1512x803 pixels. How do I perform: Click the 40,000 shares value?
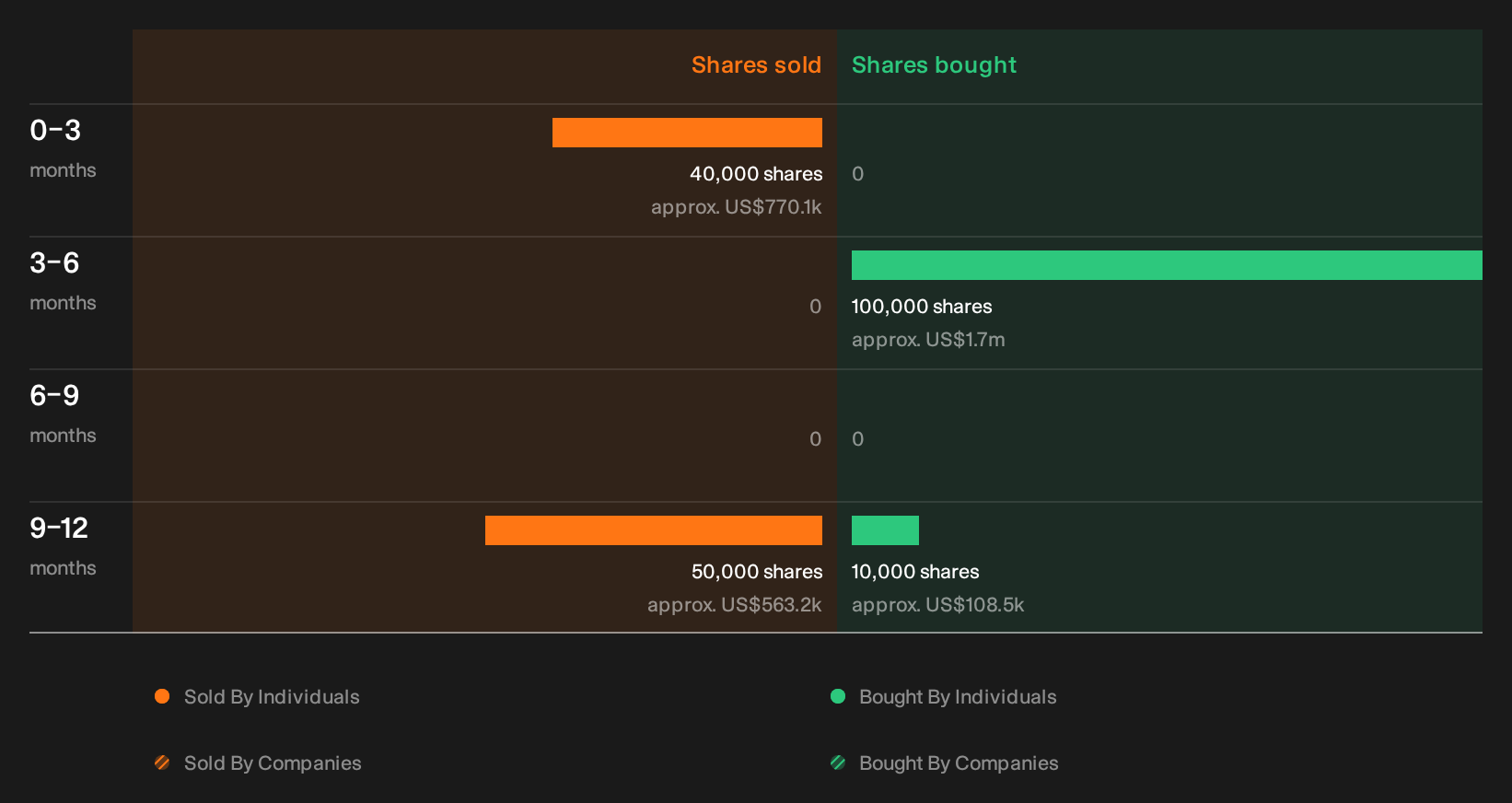click(756, 174)
